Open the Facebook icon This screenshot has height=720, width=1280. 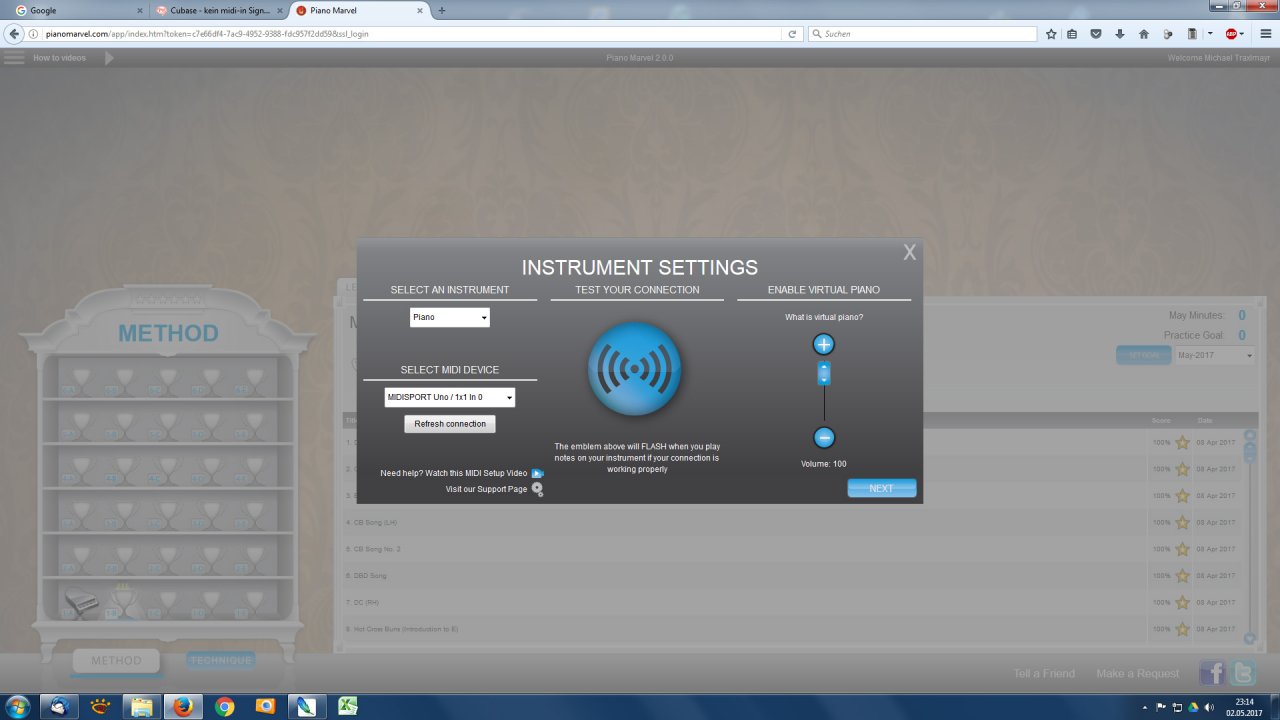point(1212,673)
